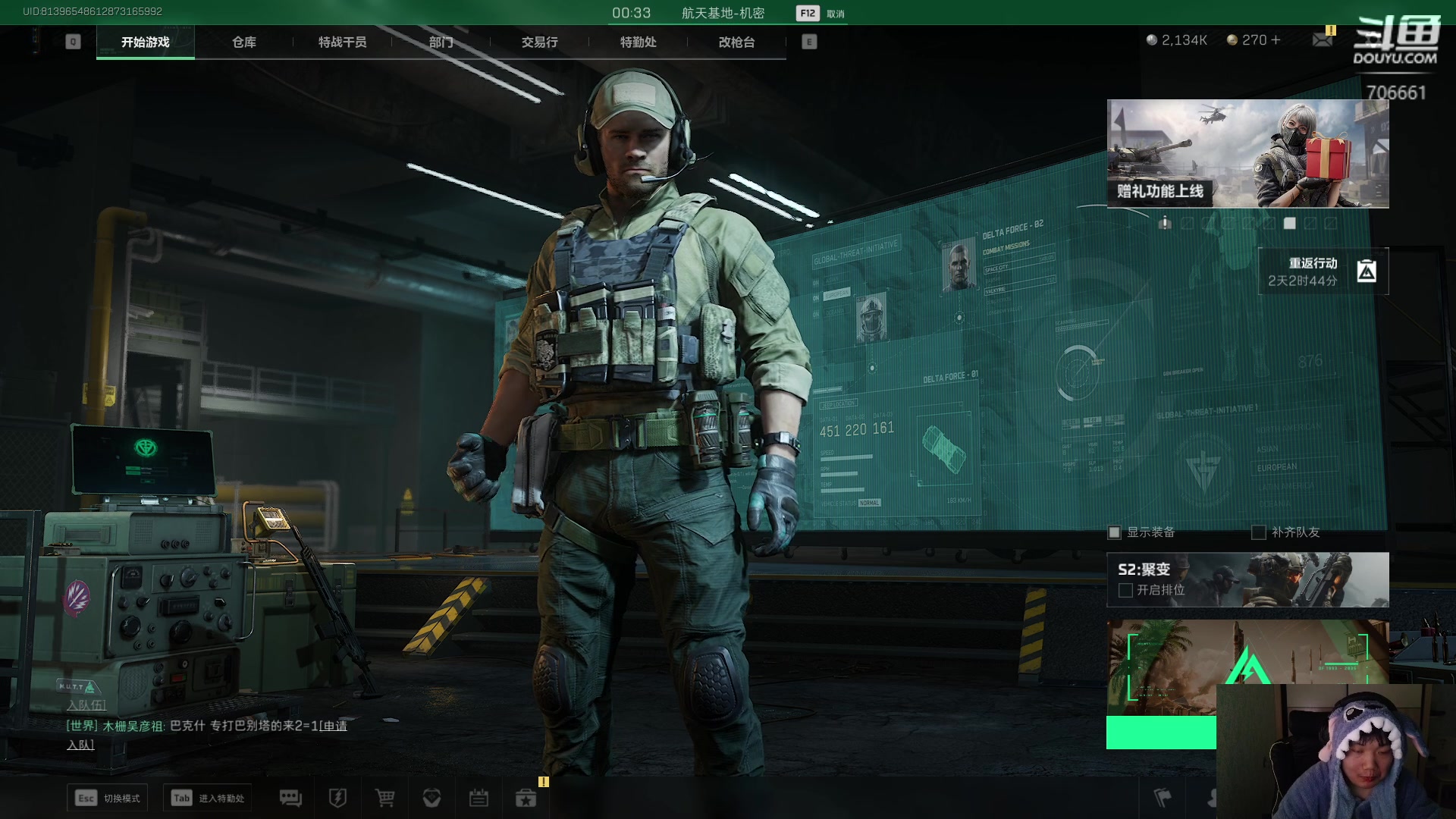Switch to the 仓库 tab
This screenshot has height=819, width=1456.
click(x=243, y=42)
